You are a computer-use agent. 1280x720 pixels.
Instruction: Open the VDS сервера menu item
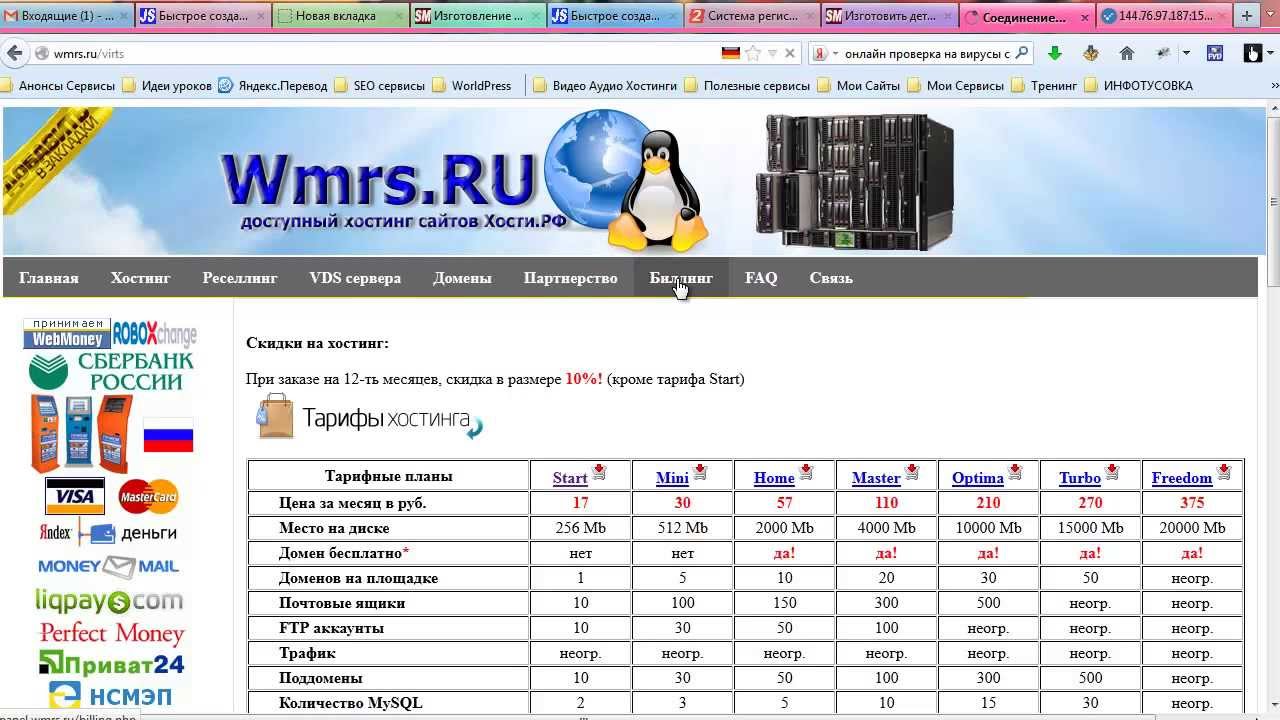[x=355, y=278]
